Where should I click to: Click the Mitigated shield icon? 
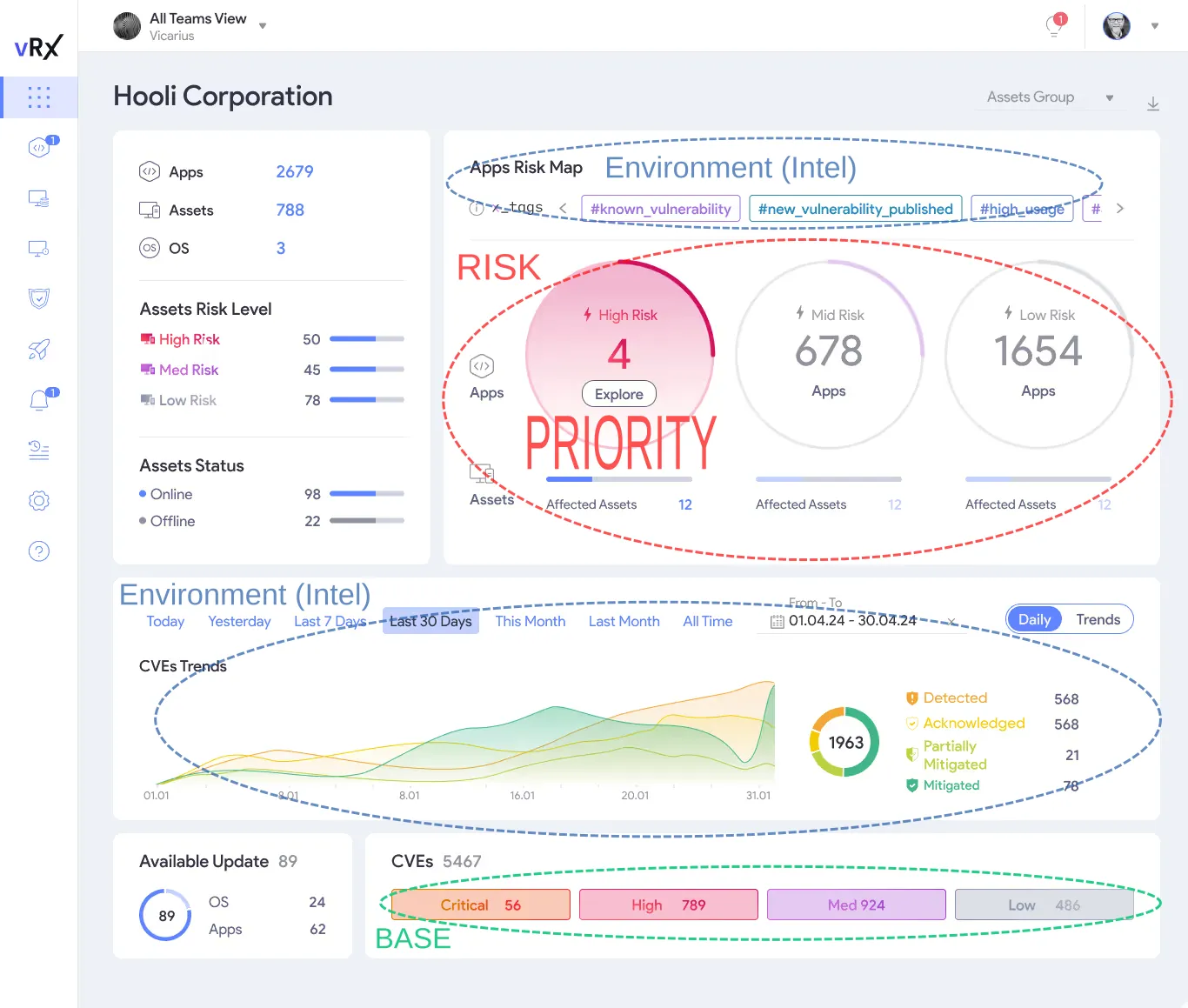coord(912,785)
